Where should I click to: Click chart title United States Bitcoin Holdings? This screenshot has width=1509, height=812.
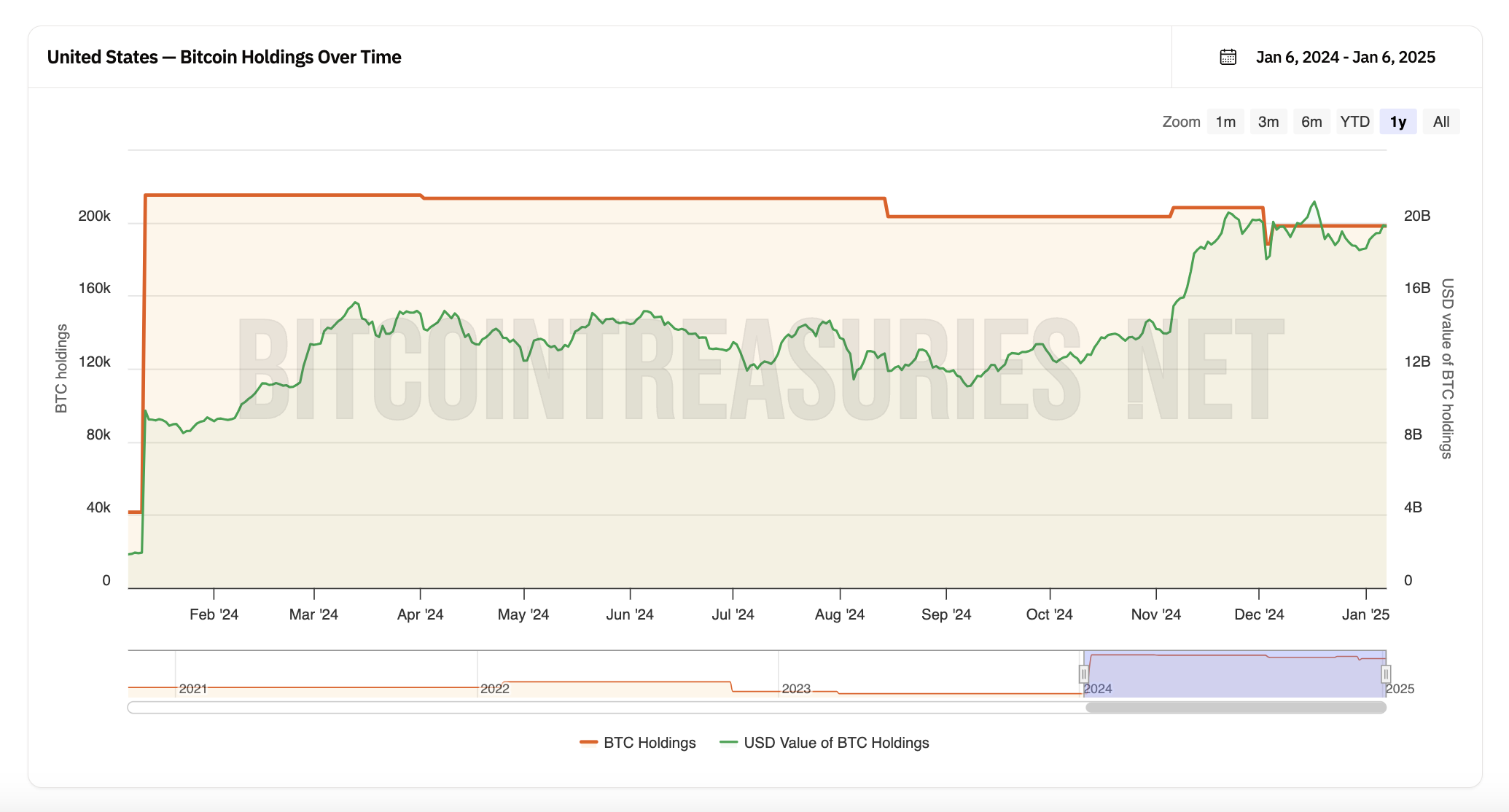point(224,57)
